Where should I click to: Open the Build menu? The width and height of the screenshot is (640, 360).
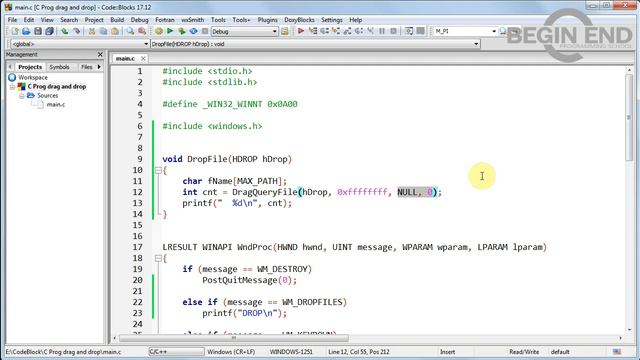pos(117,20)
